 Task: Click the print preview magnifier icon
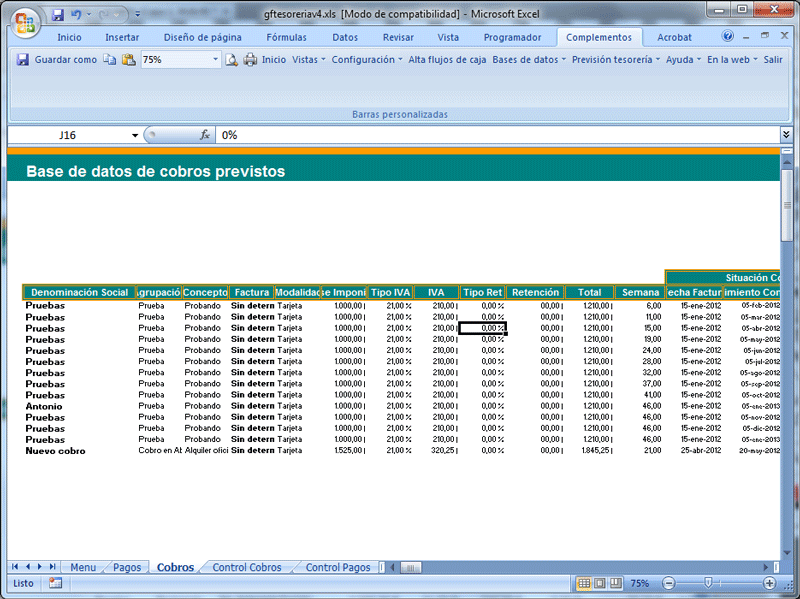tap(232, 60)
